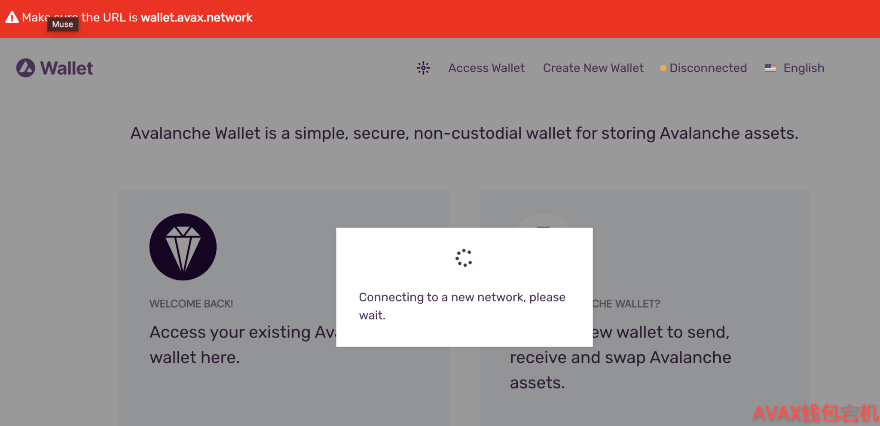Image resolution: width=880 pixels, height=426 pixels.
Task: Click the diamond icon in the Welcome Back card
Action: click(183, 247)
